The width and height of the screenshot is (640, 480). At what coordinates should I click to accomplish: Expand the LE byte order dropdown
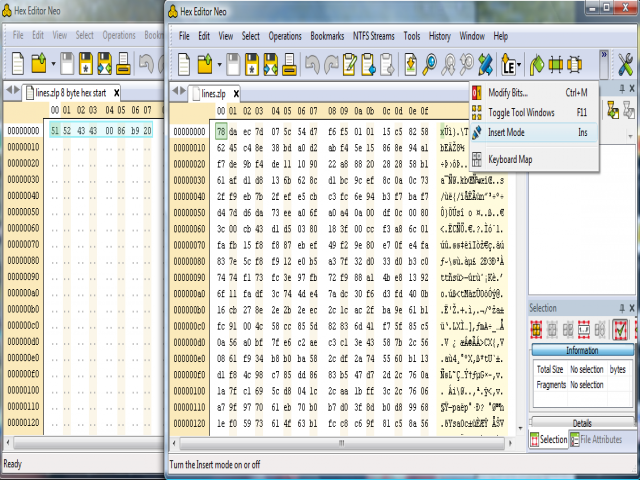tap(521, 66)
